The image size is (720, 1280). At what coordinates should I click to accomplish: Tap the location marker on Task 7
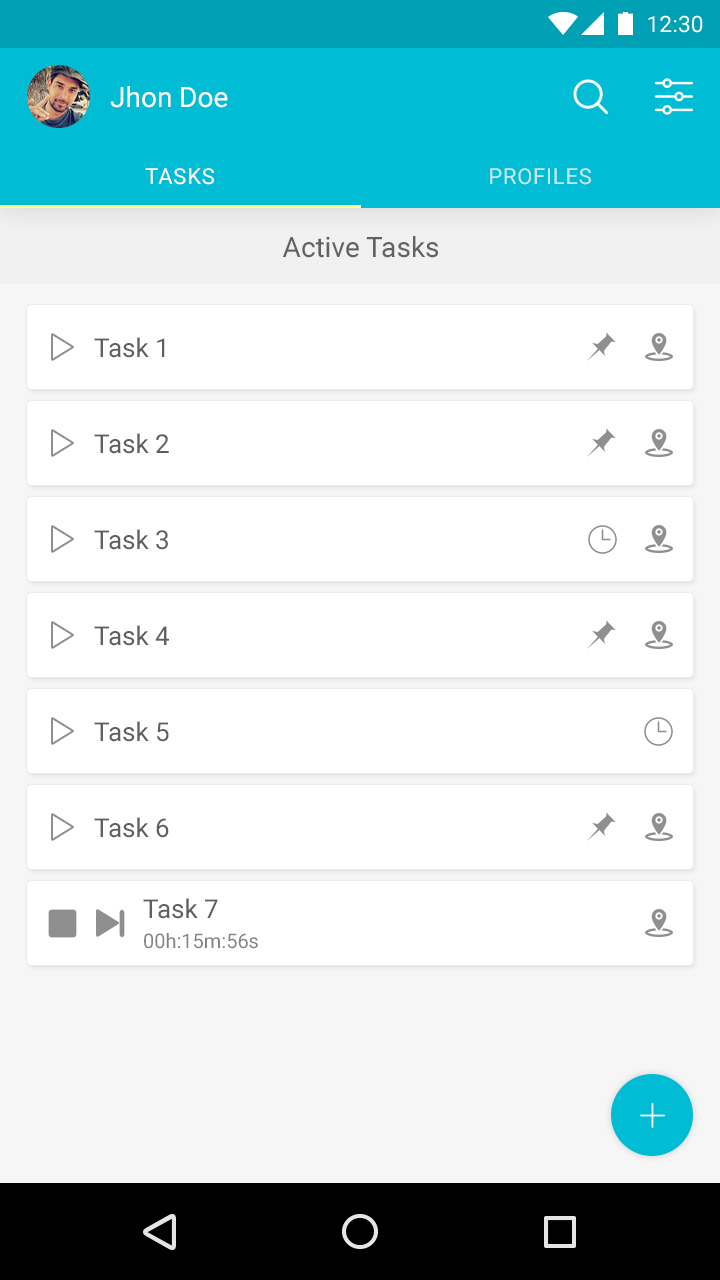(x=658, y=923)
